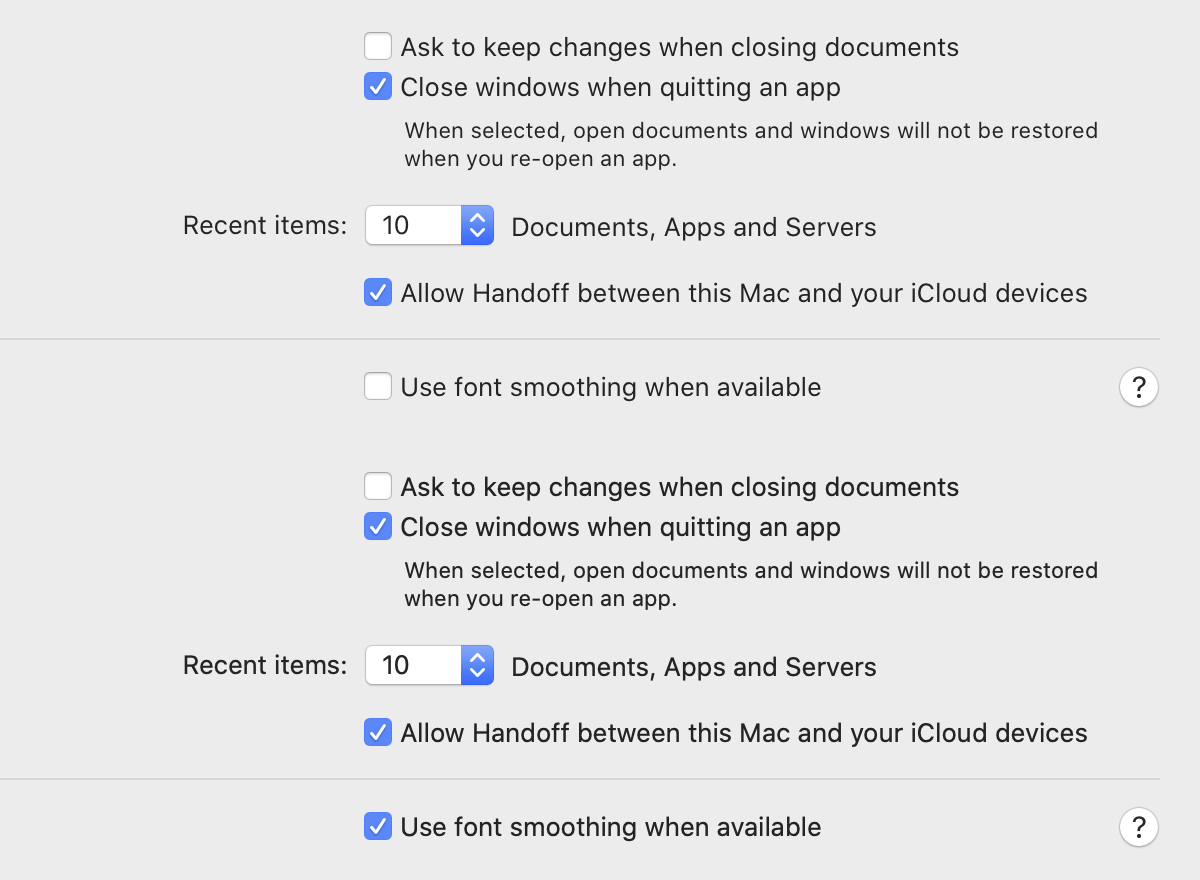
Task: Uncheck 'Close windows when quitting an app' in upper panel
Action: click(378, 87)
